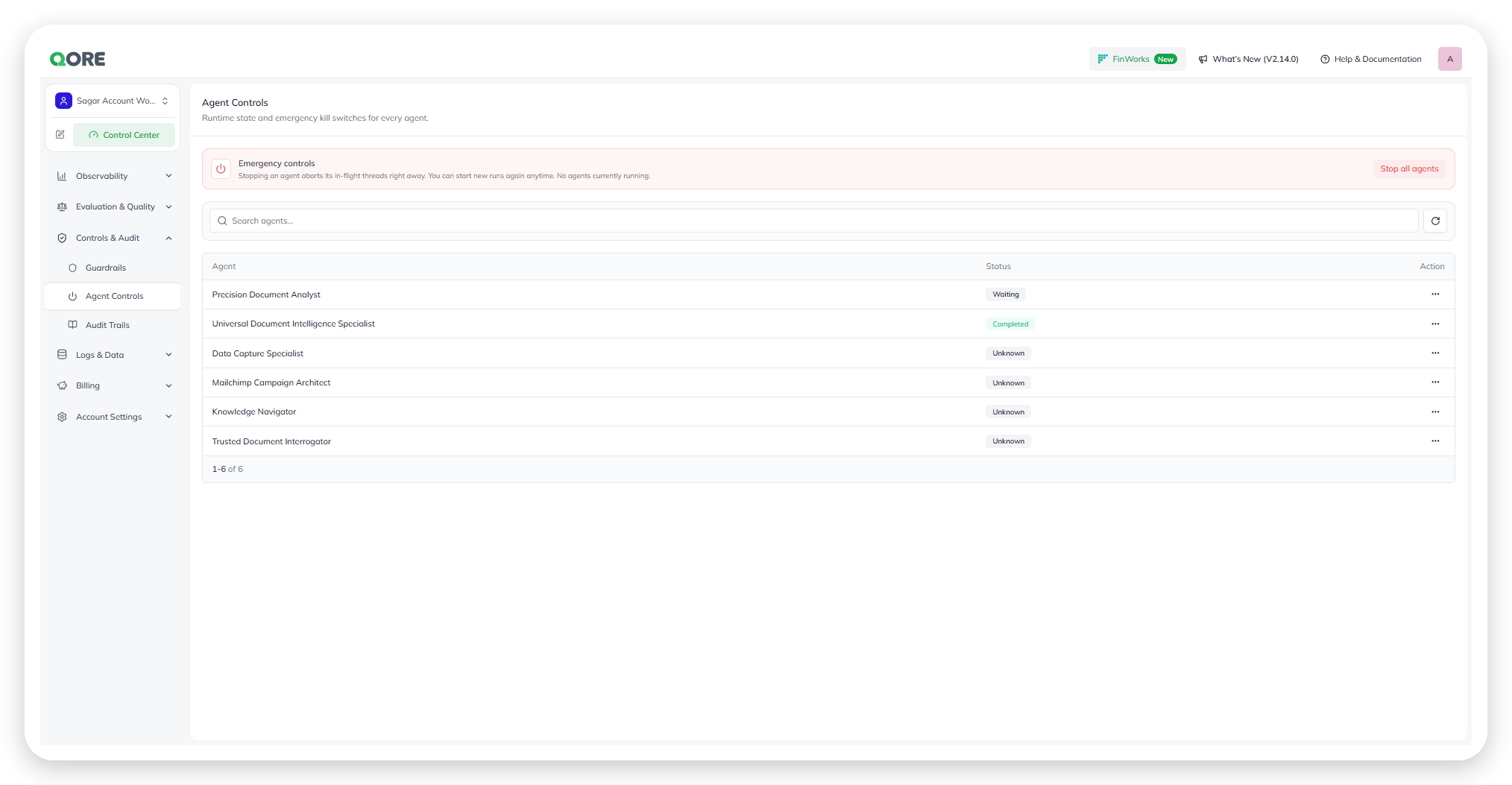Image resolution: width=1512 pixels, height=785 pixels.
Task: Expand the Evaluation & Quality chevron
Action: click(168, 207)
